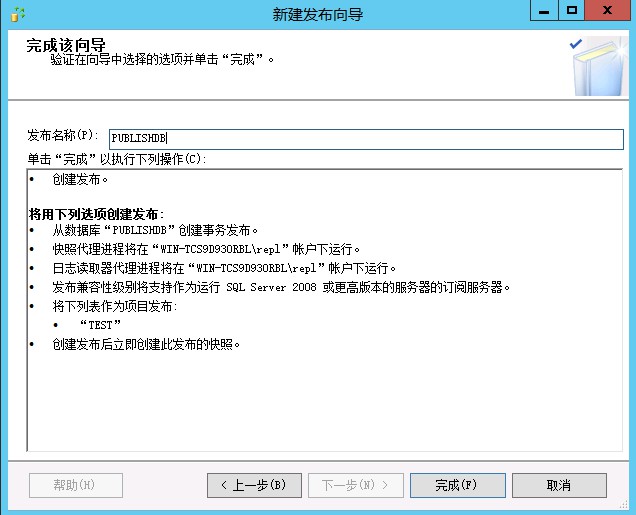
Task: Click the wizard system icon in title bar
Action: pos(16,13)
